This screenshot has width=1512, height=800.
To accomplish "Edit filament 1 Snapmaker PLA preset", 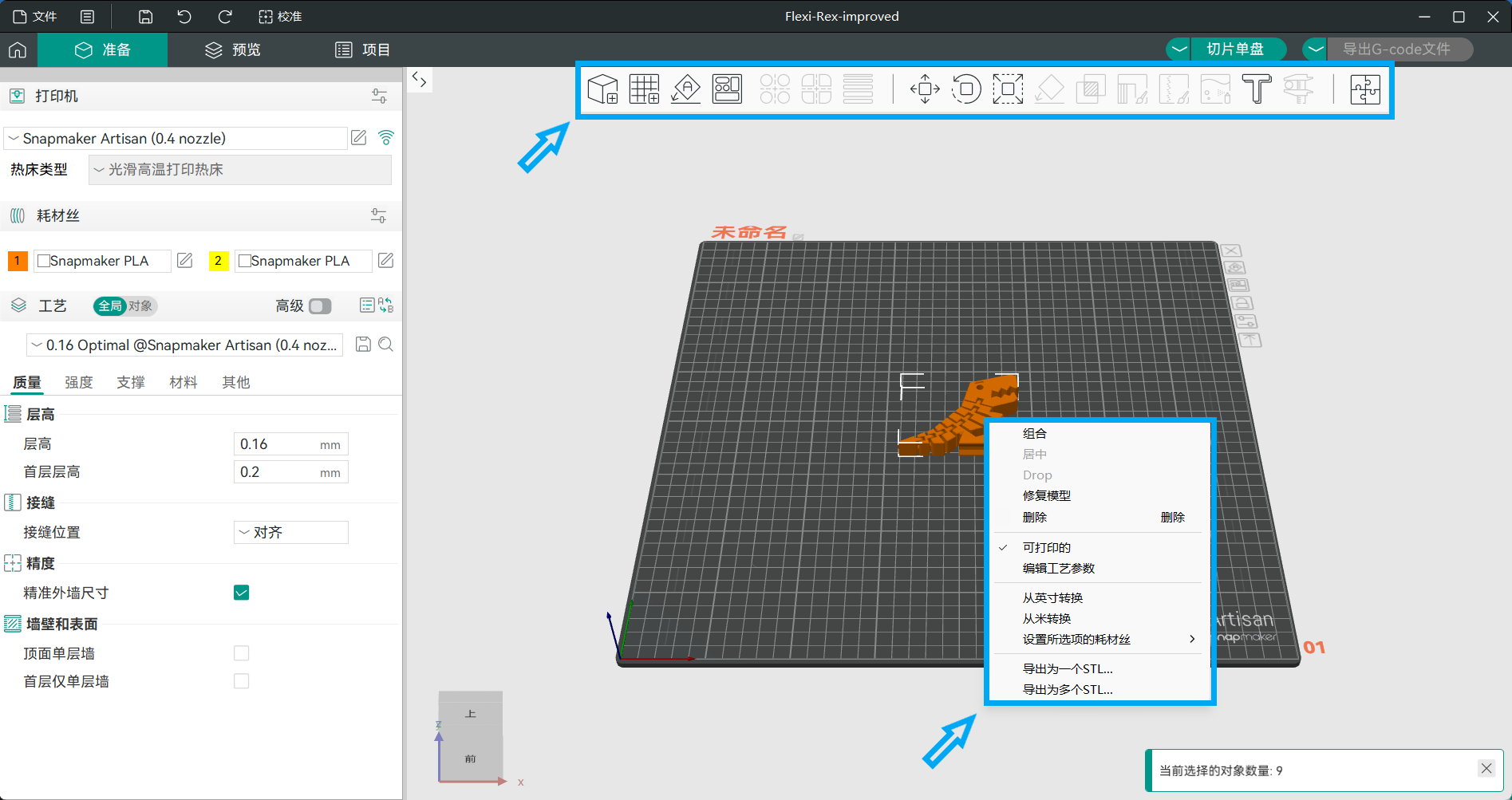I will (185, 261).
